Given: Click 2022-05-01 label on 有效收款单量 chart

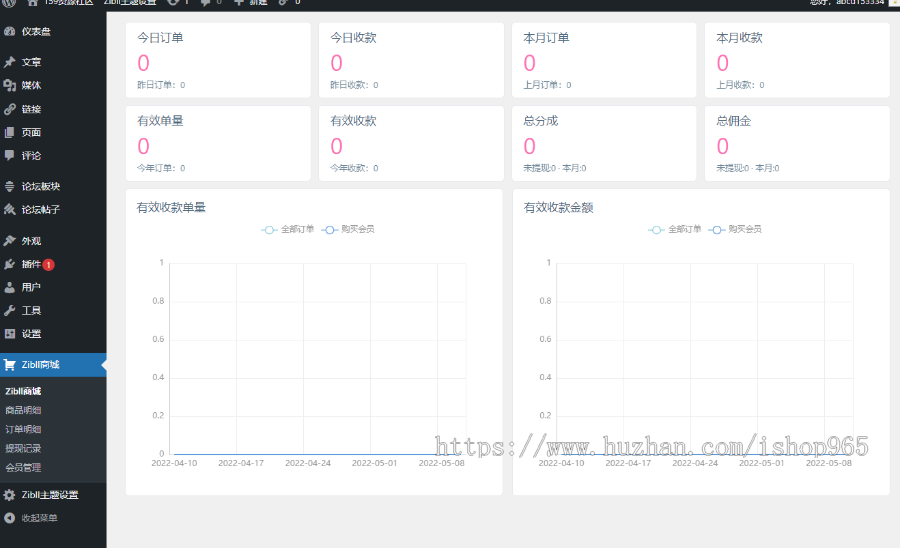Looking at the screenshot, I should pos(375,463).
